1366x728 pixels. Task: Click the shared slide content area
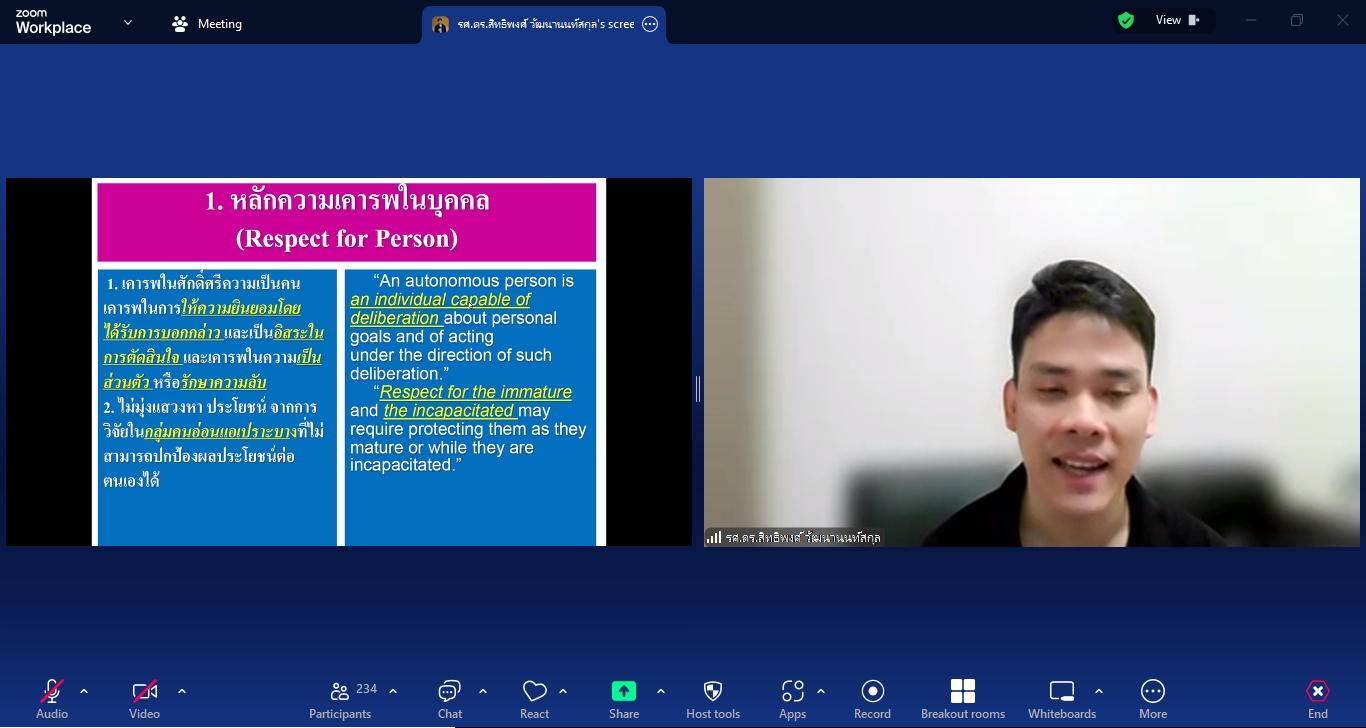pyautogui.click(x=349, y=362)
